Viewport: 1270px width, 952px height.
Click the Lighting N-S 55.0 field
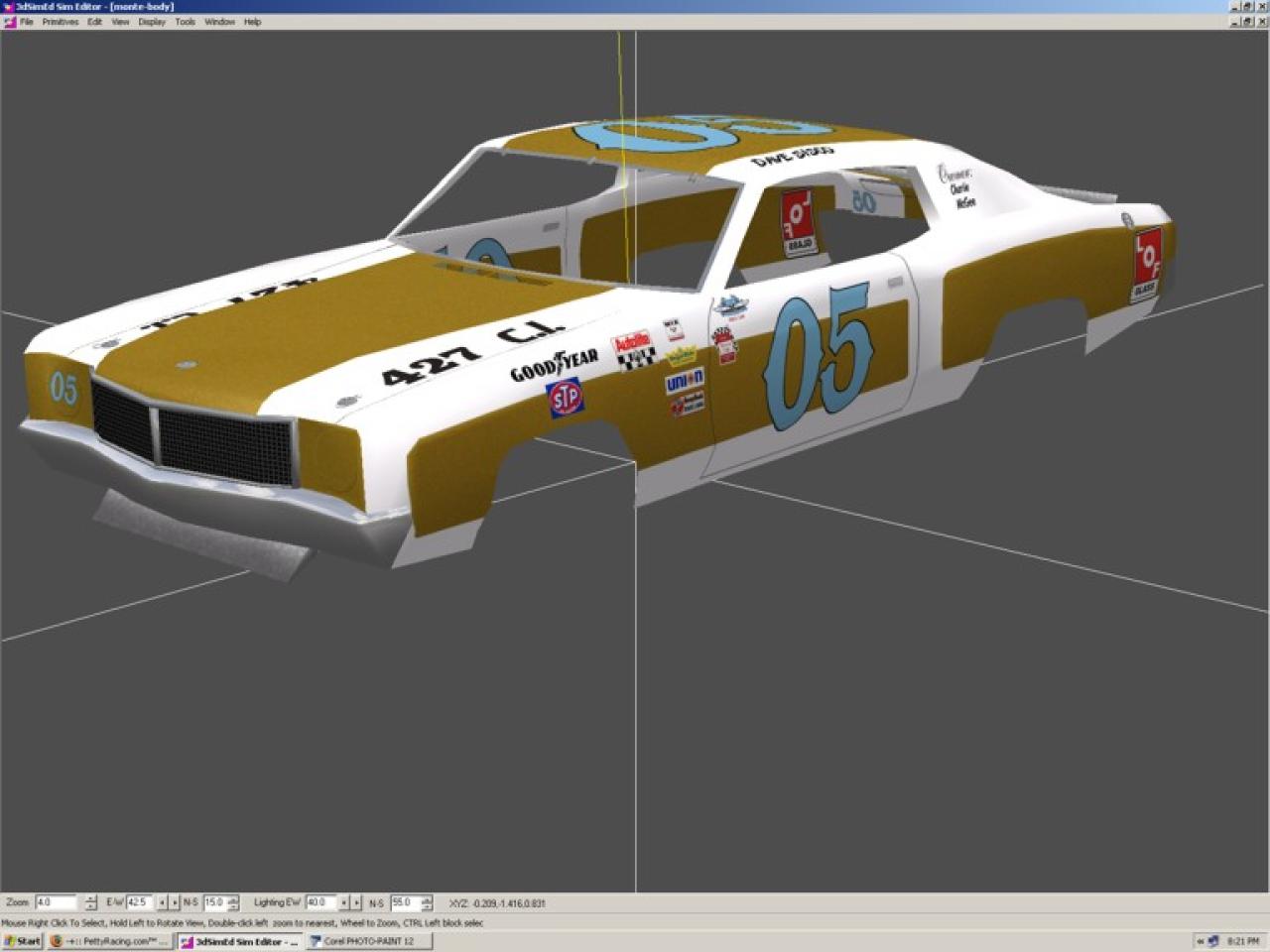click(x=405, y=902)
